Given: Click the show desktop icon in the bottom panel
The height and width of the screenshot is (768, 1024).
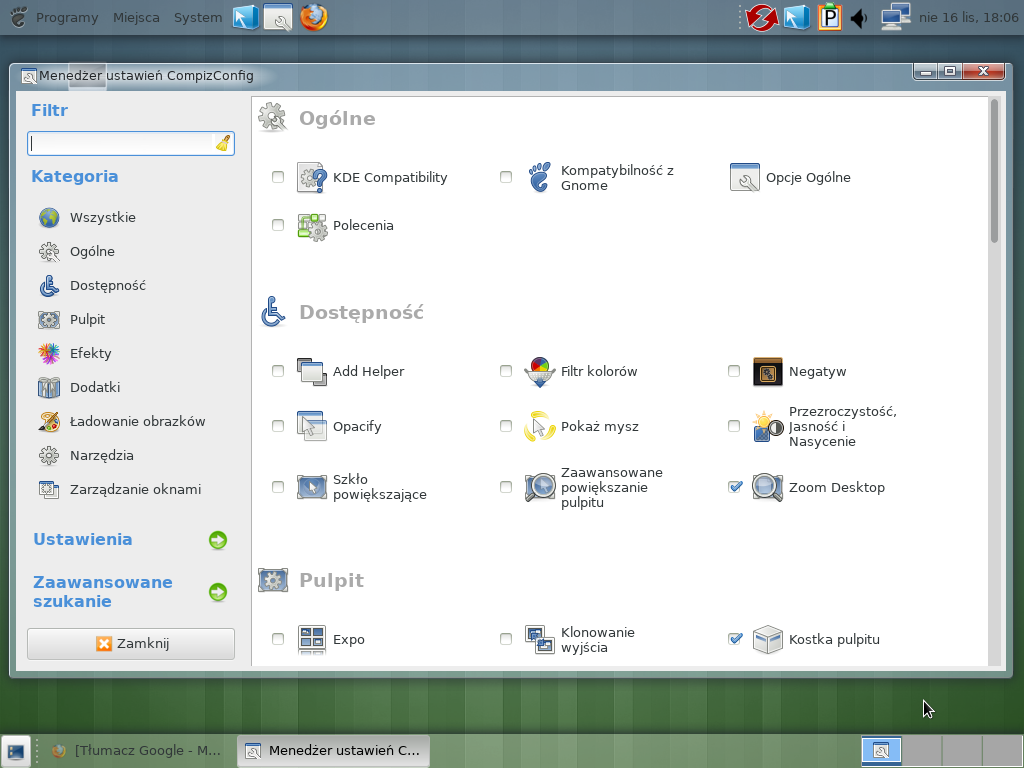Looking at the screenshot, I should click(16, 752).
